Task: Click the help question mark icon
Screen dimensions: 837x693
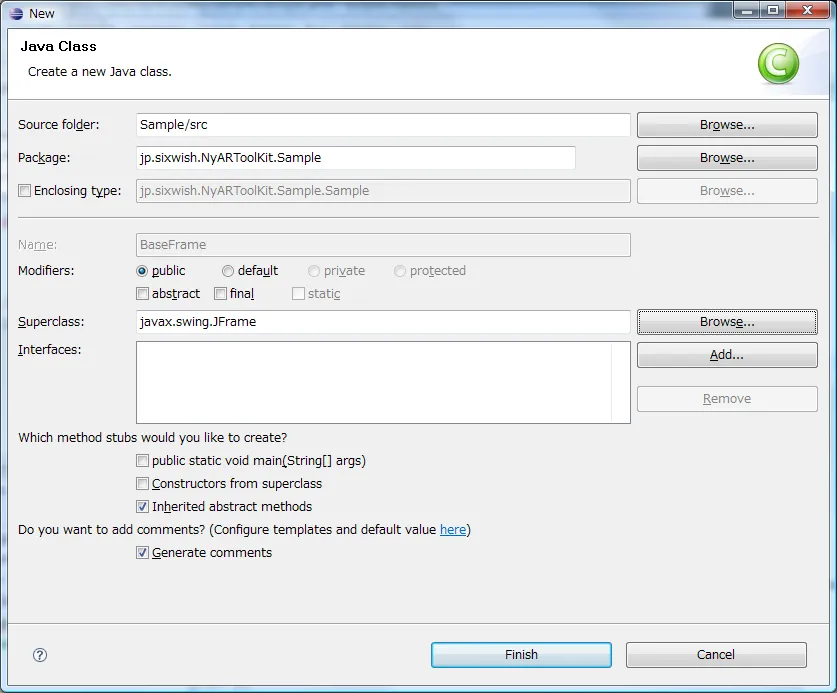Action: [x=40, y=655]
